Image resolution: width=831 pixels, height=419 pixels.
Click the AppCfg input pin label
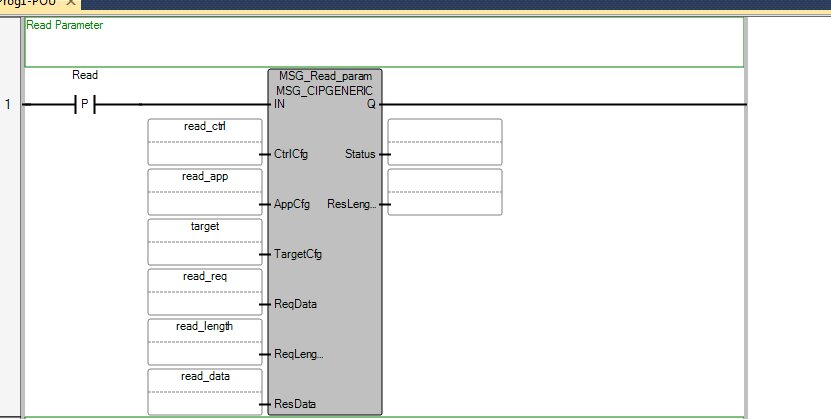point(292,204)
